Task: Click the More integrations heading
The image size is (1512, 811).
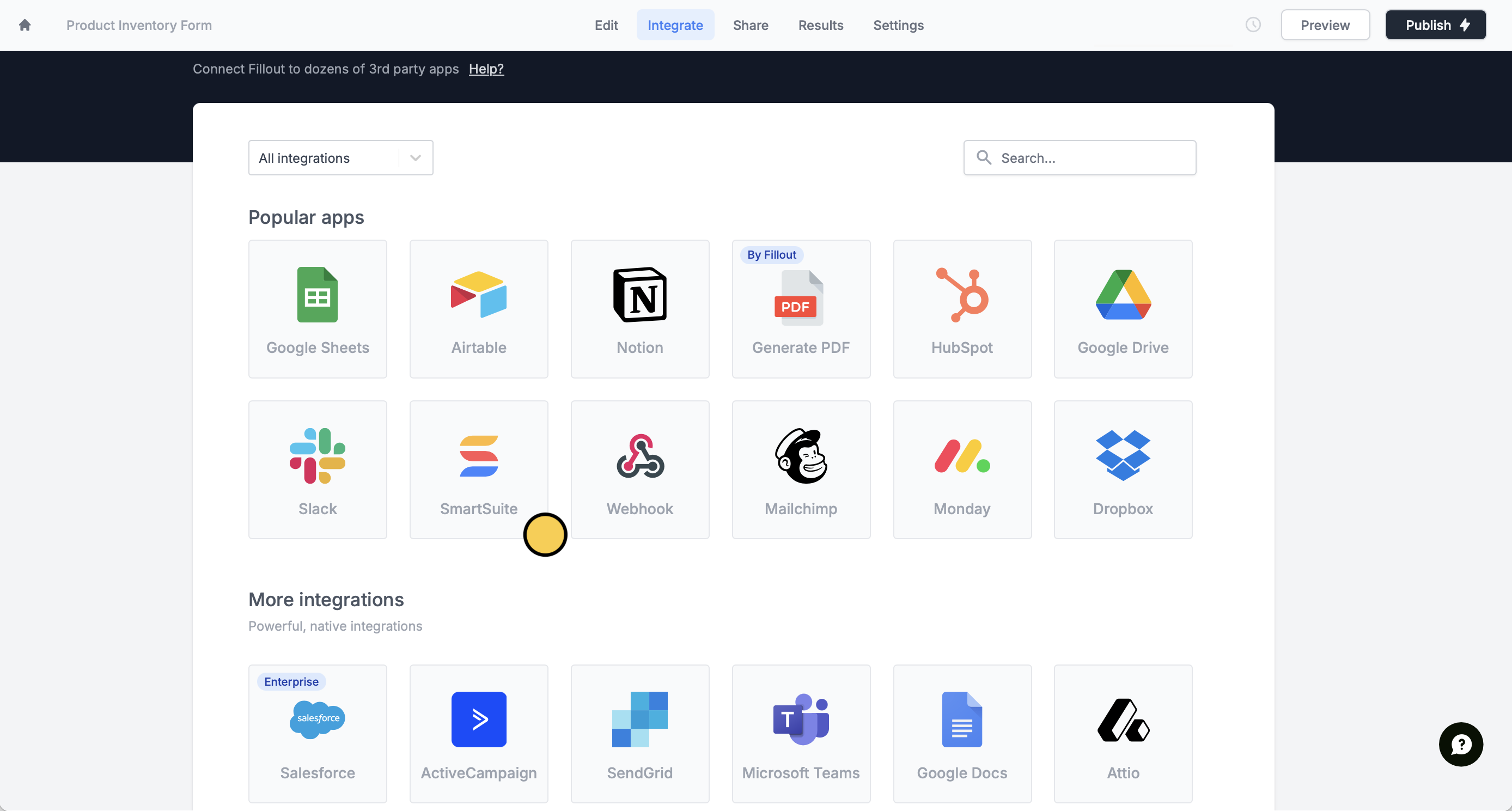Action: pos(326,599)
